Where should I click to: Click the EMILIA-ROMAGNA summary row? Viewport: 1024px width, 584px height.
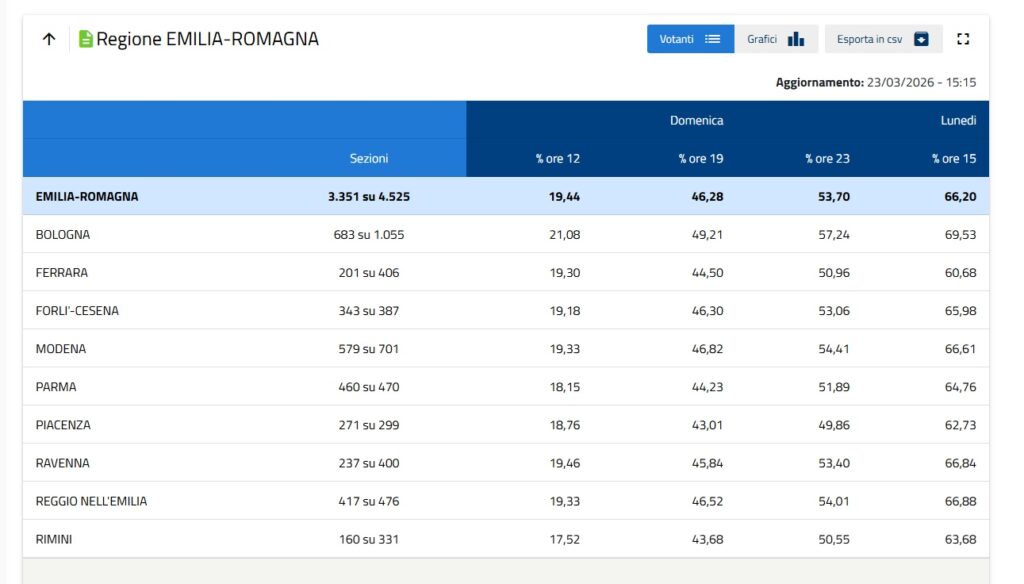point(87,197)
